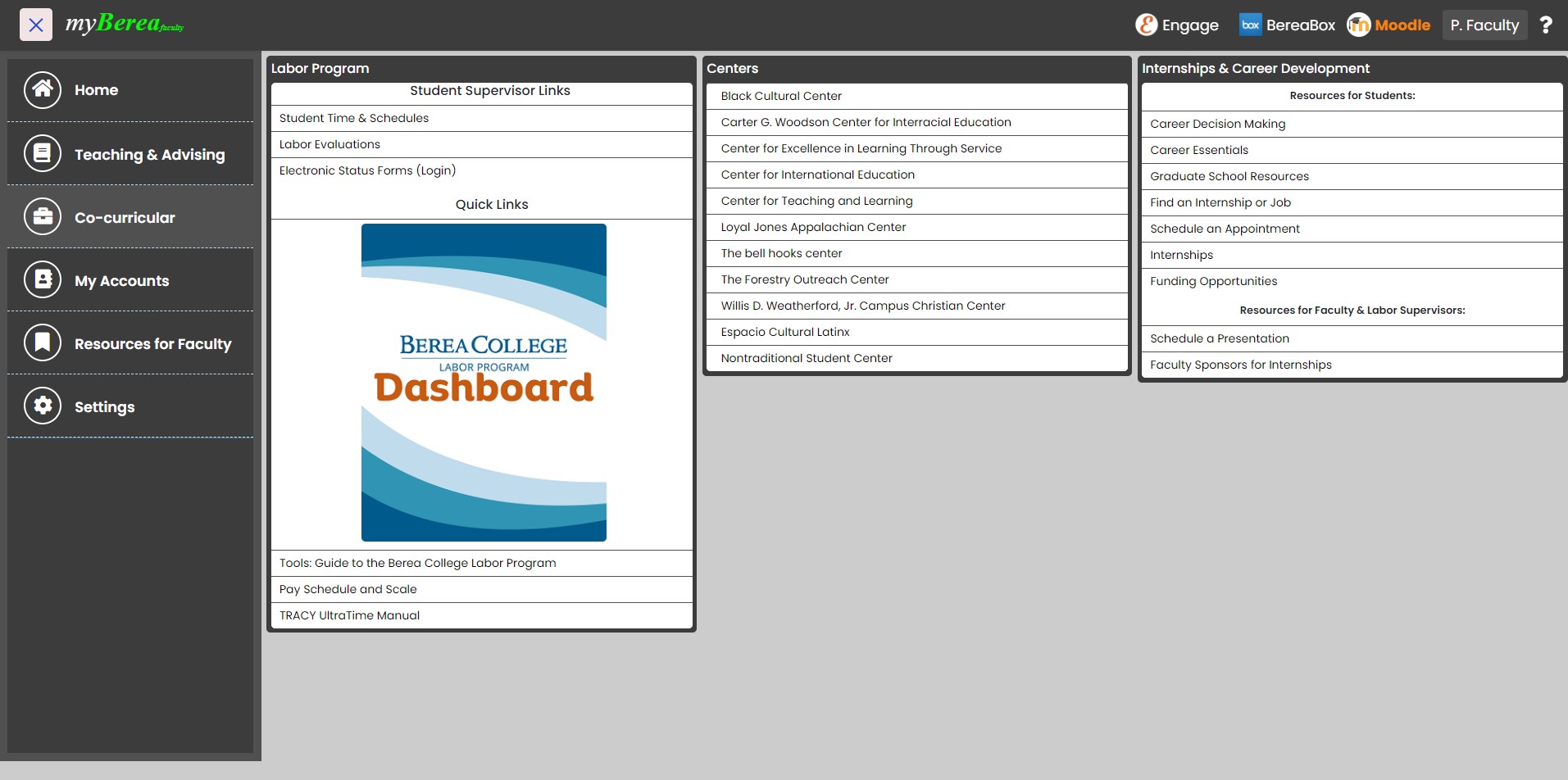1568x780 pixels.
Task: Launch Moodle from the top bar
Action: pyautogui.click(x=1388, y=25)
